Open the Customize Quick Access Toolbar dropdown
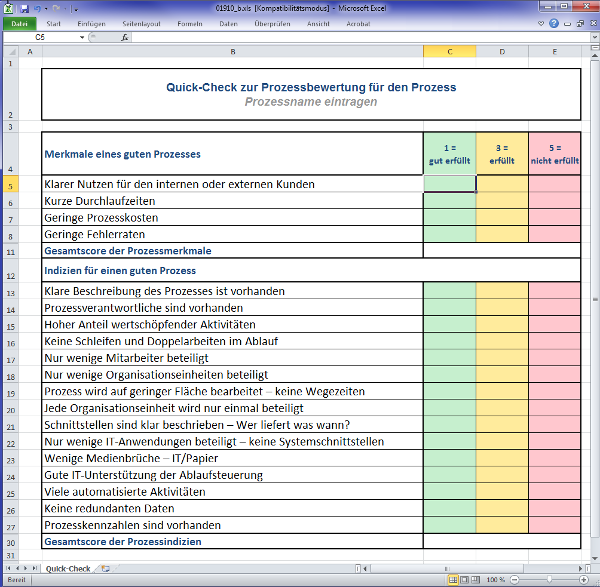 pyautogui.click(x=76, y=8)
